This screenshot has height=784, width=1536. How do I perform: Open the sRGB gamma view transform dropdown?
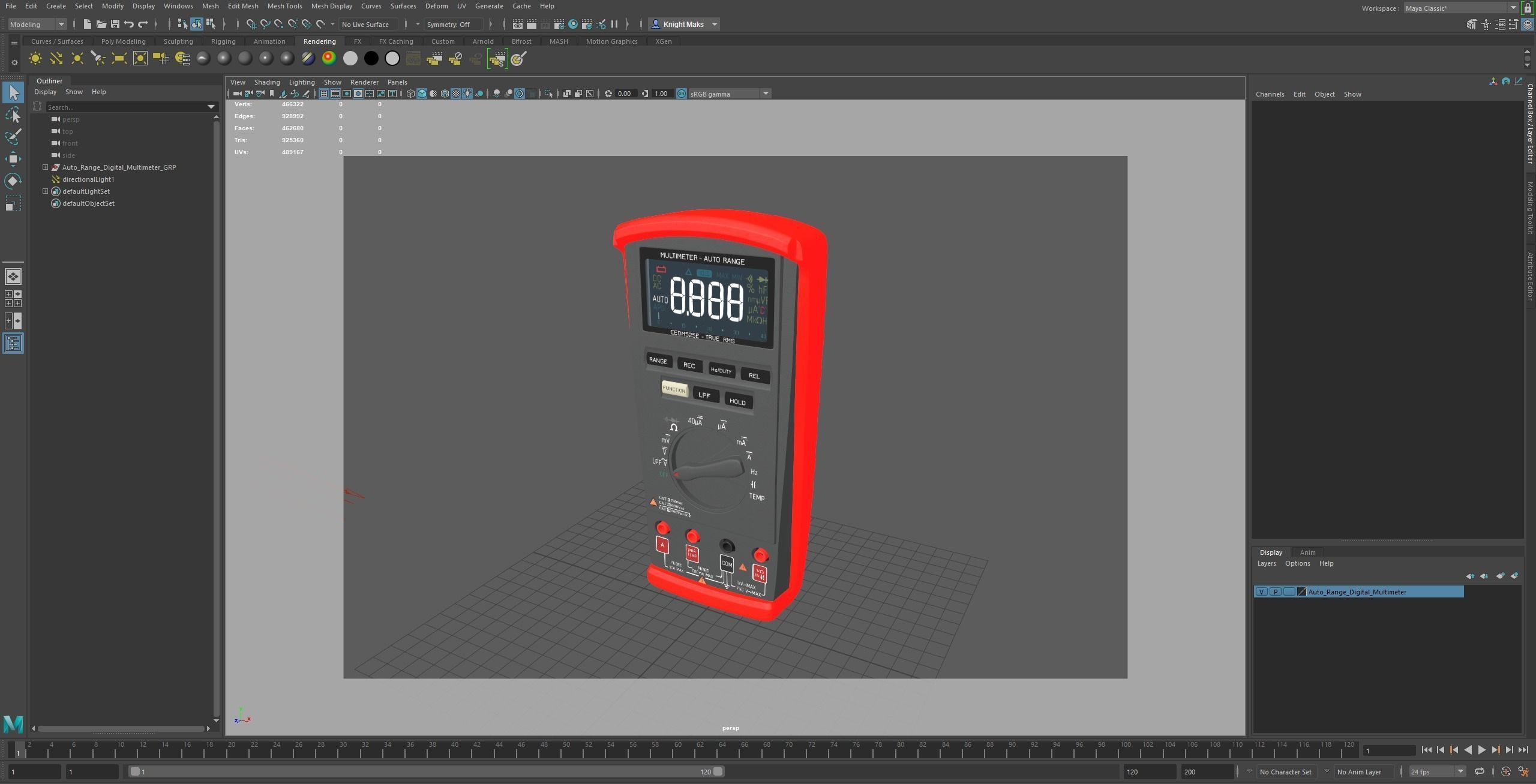(729, 94)
